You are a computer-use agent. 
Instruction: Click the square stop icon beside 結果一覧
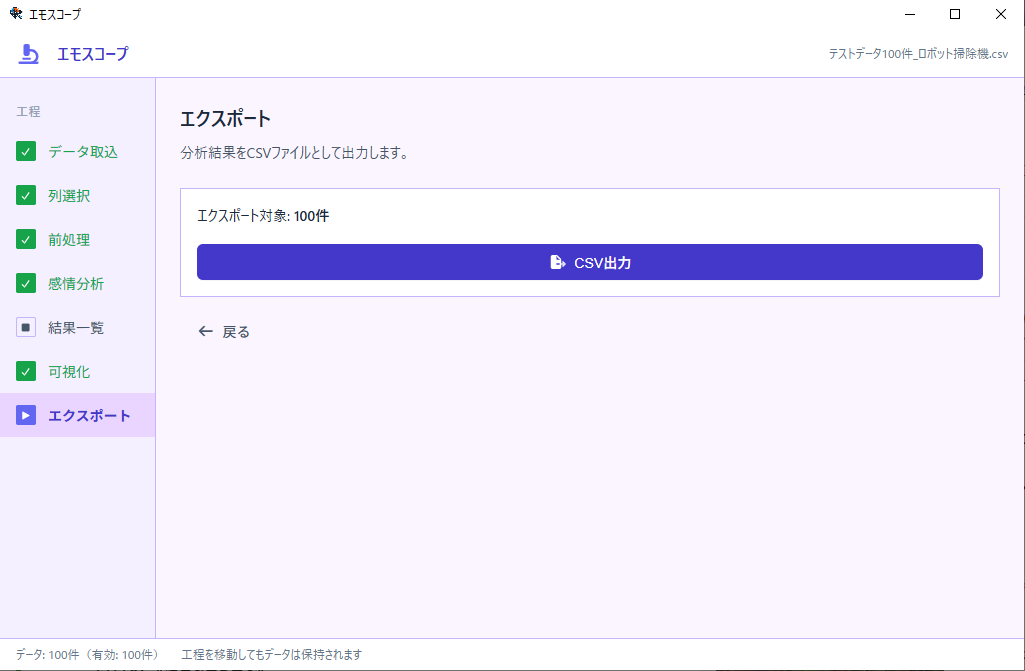(x=25, y=327)
